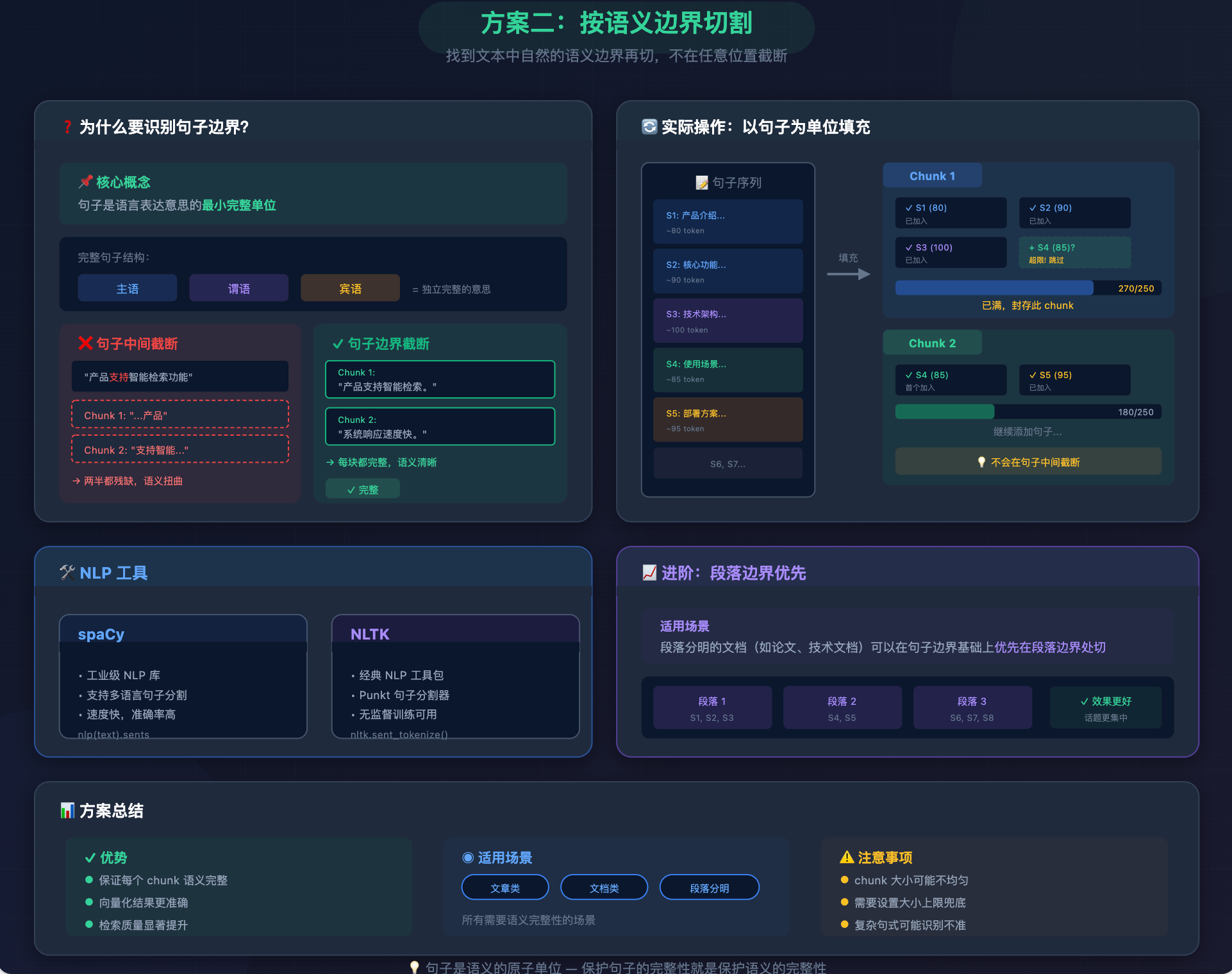Click the red question mark icon
The height and width of the screenshot is (974, 1232).
pos(67,127)
